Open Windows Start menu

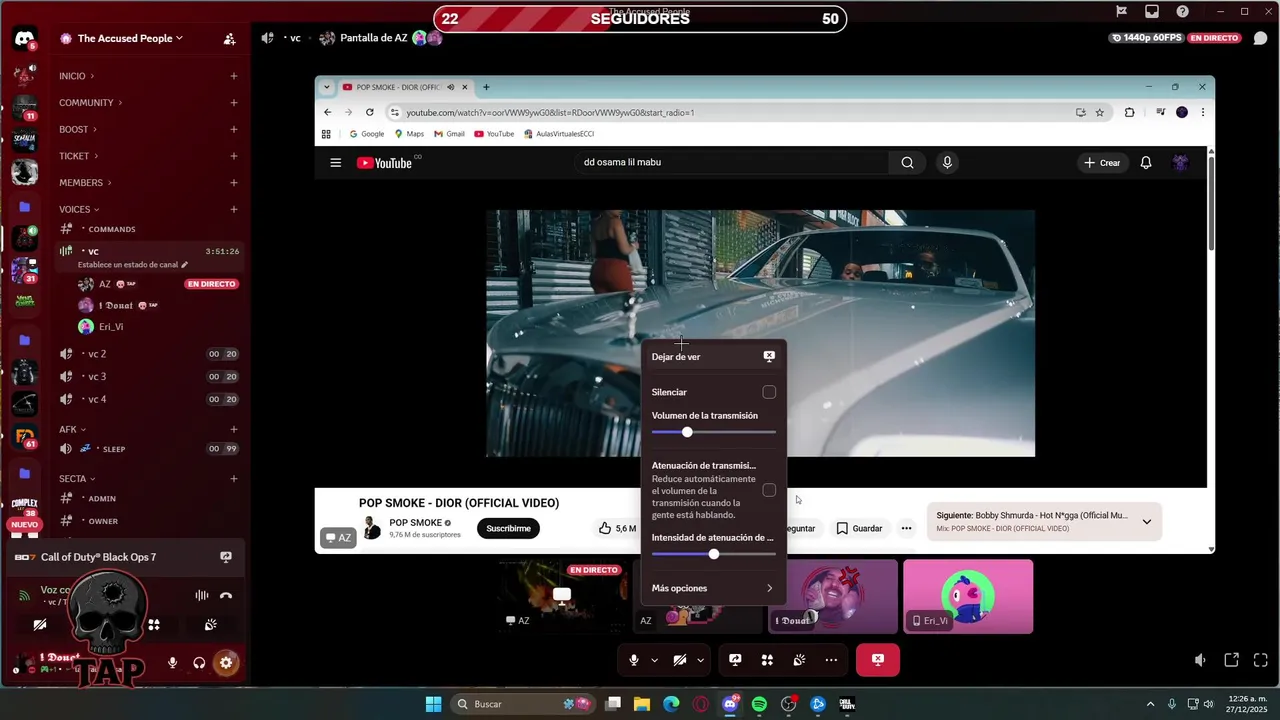[x=433, y=704]
